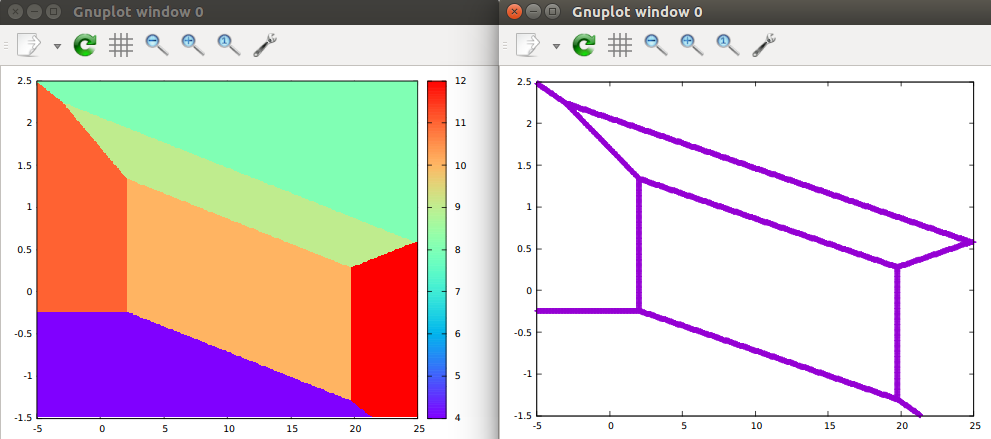
Task: Close the right Gnuplot window
Action: [514, 12]
